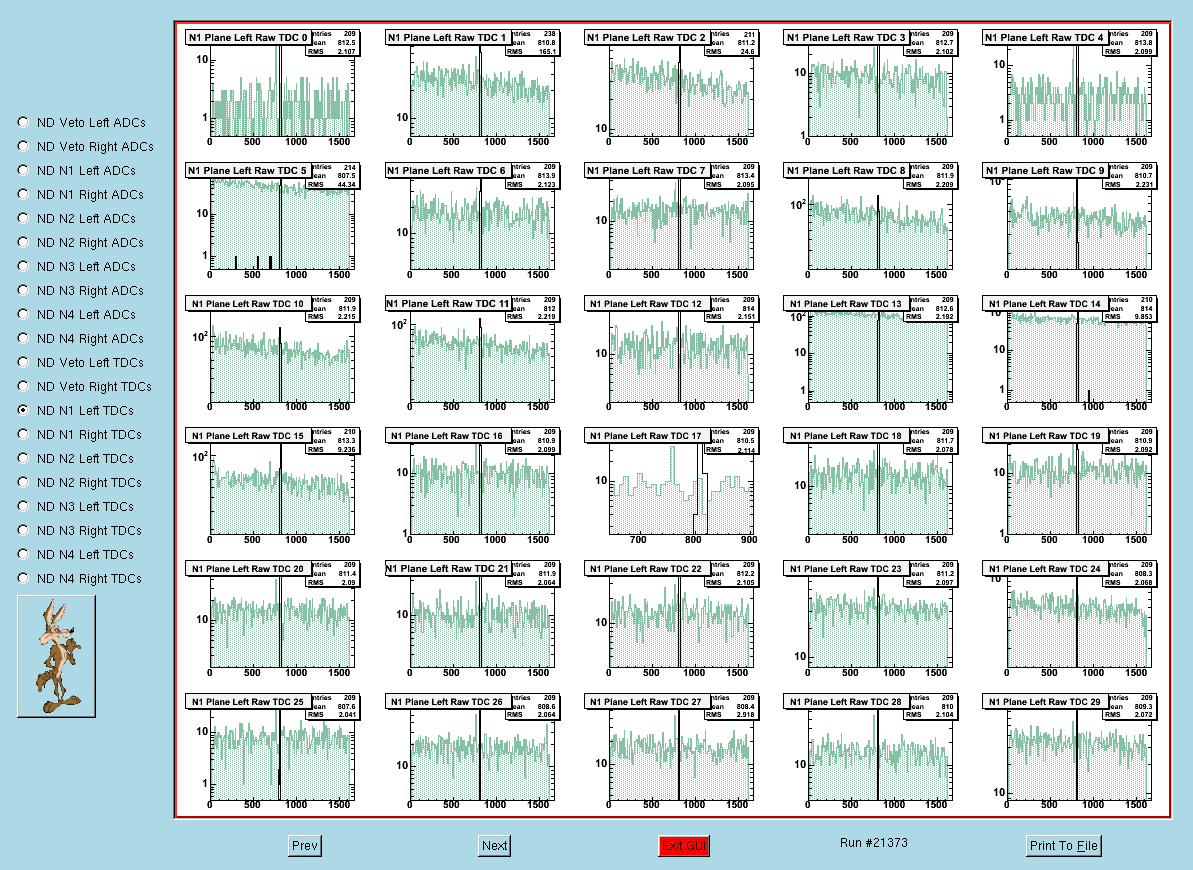
Task: Choose ND N1 Right ADCs
Action: click(x=23, y=194)
